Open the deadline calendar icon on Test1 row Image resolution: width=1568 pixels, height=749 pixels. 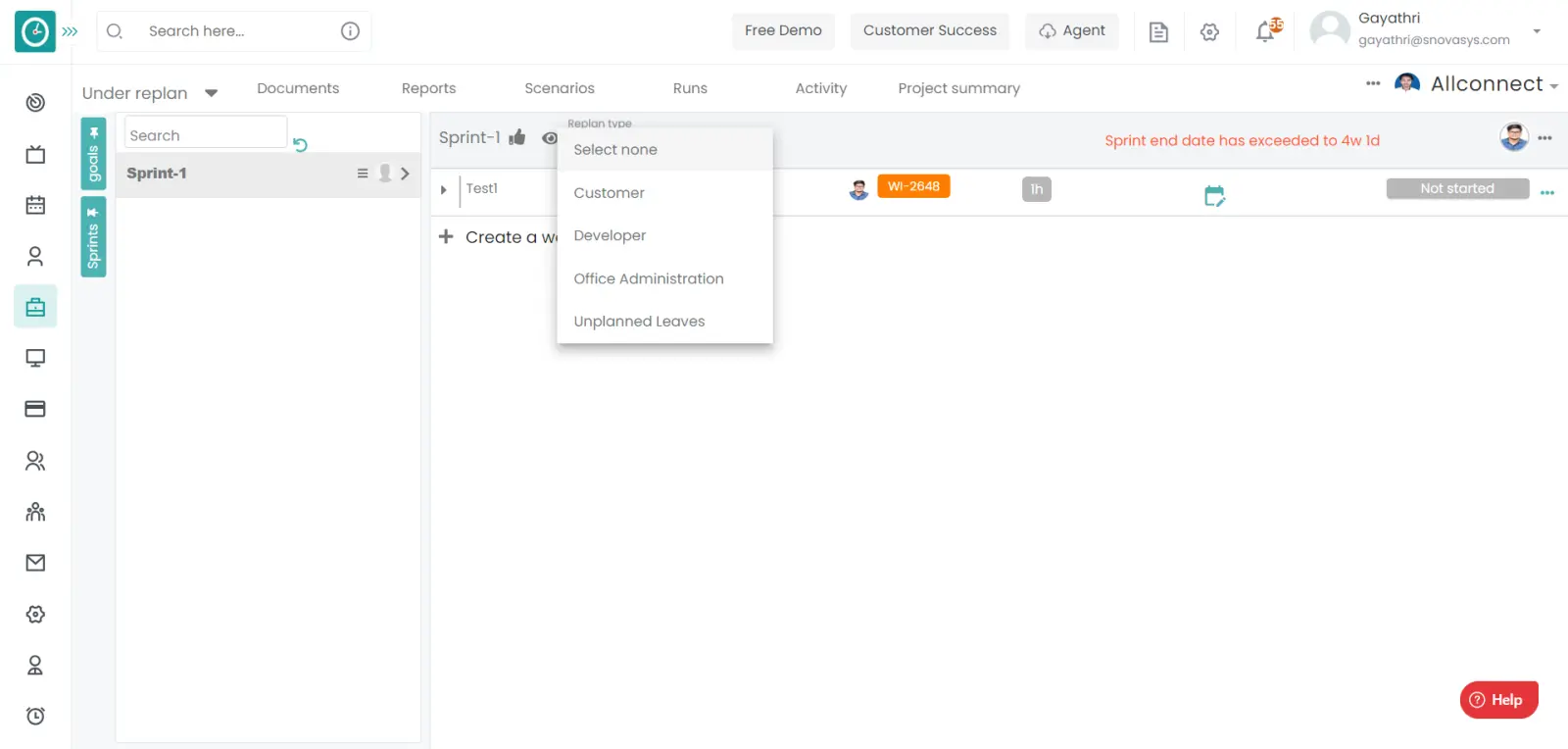(x=1214, y=196)
